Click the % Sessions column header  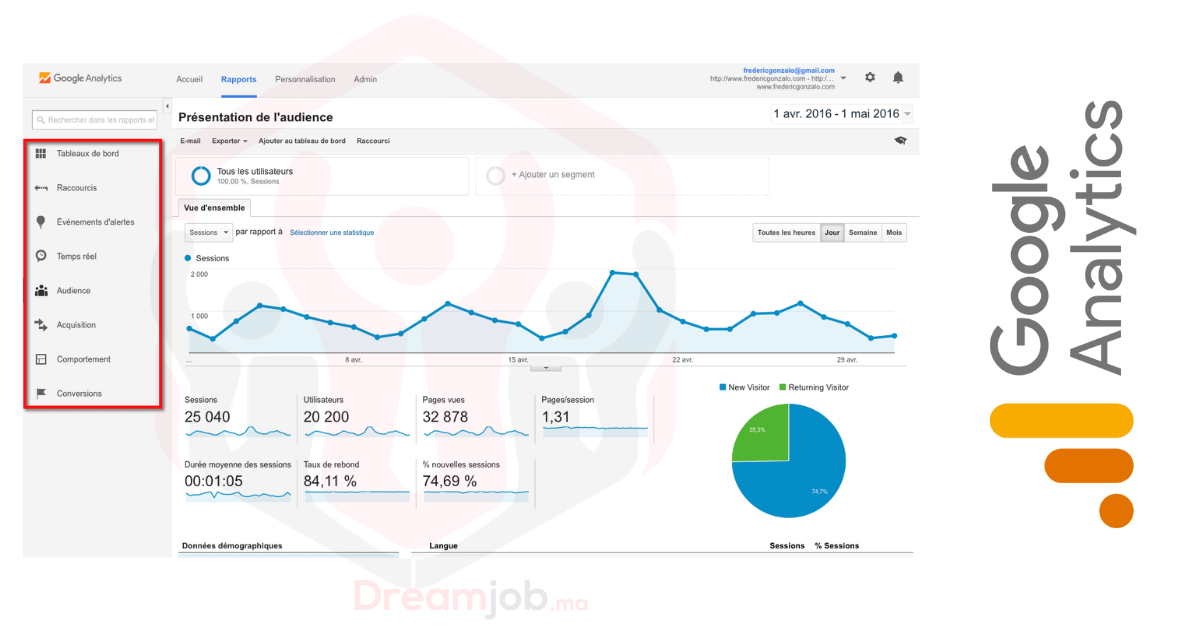(x=836, y=546)
